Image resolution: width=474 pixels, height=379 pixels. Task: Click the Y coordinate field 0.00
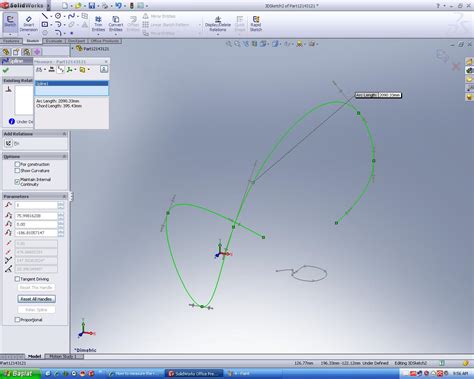36,224
